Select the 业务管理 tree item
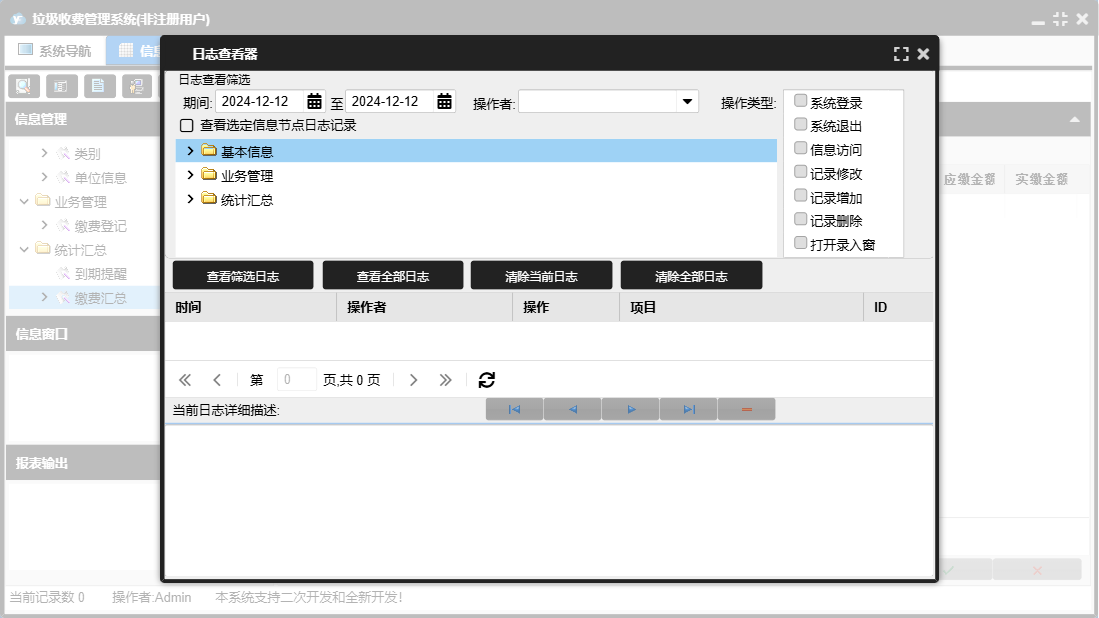This screenshot has width=1099, height=618. 246,176
